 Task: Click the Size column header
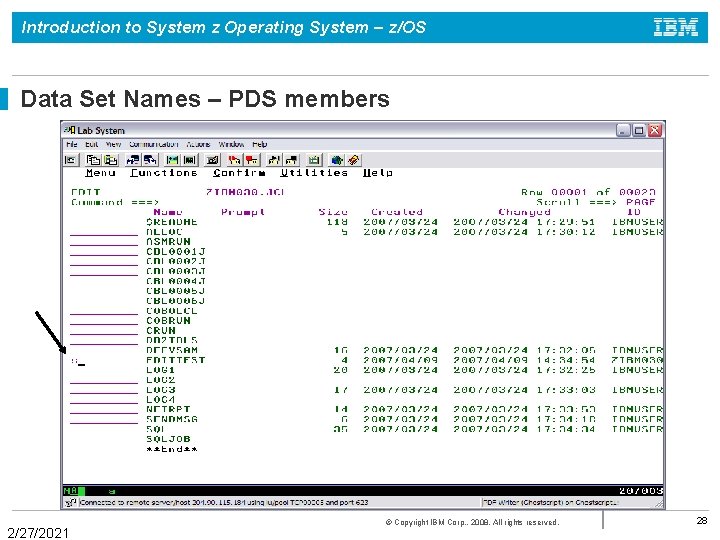pos(333,212)
